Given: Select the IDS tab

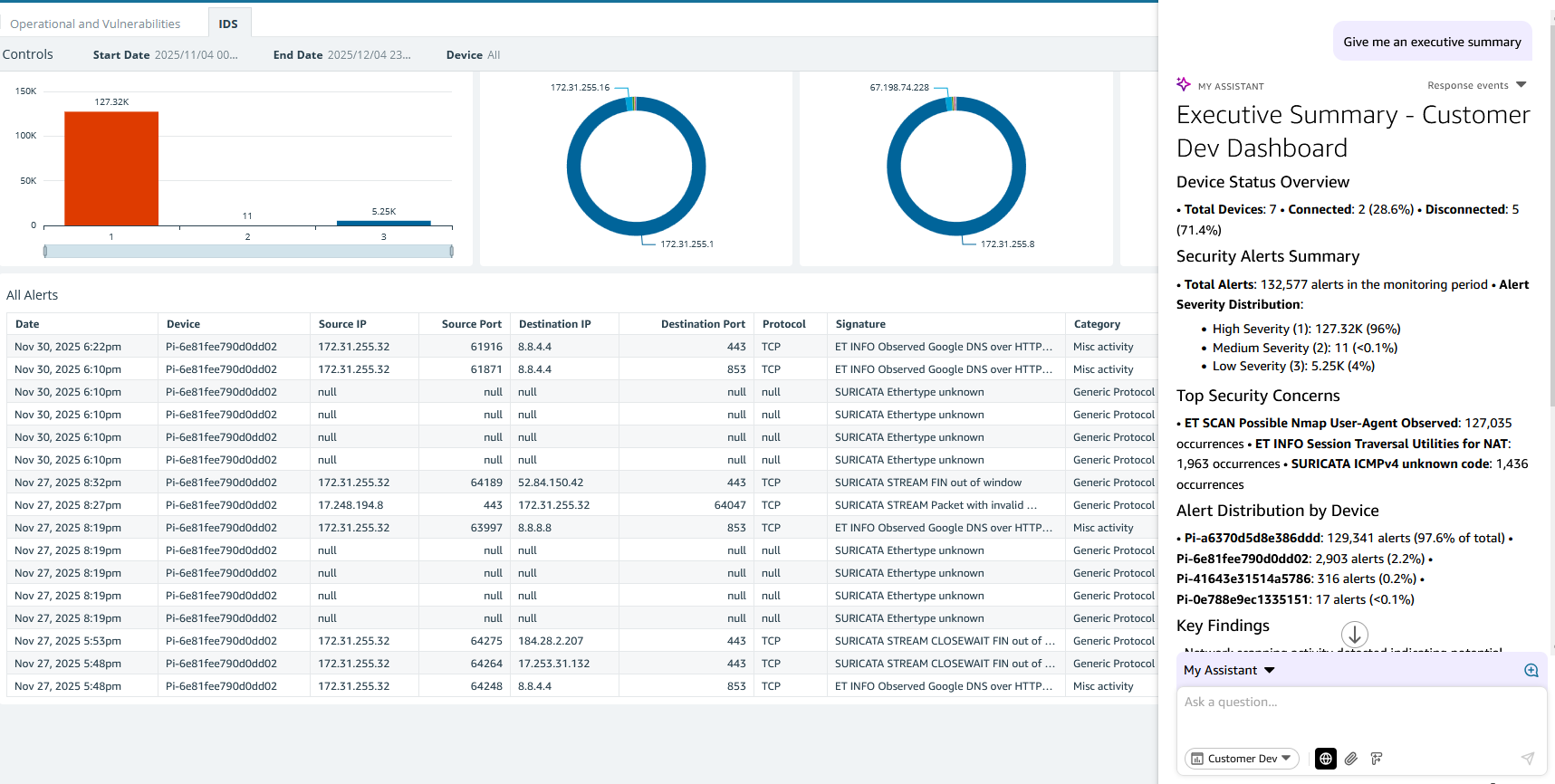Looking at the screenshot, I should pos(228,24).
